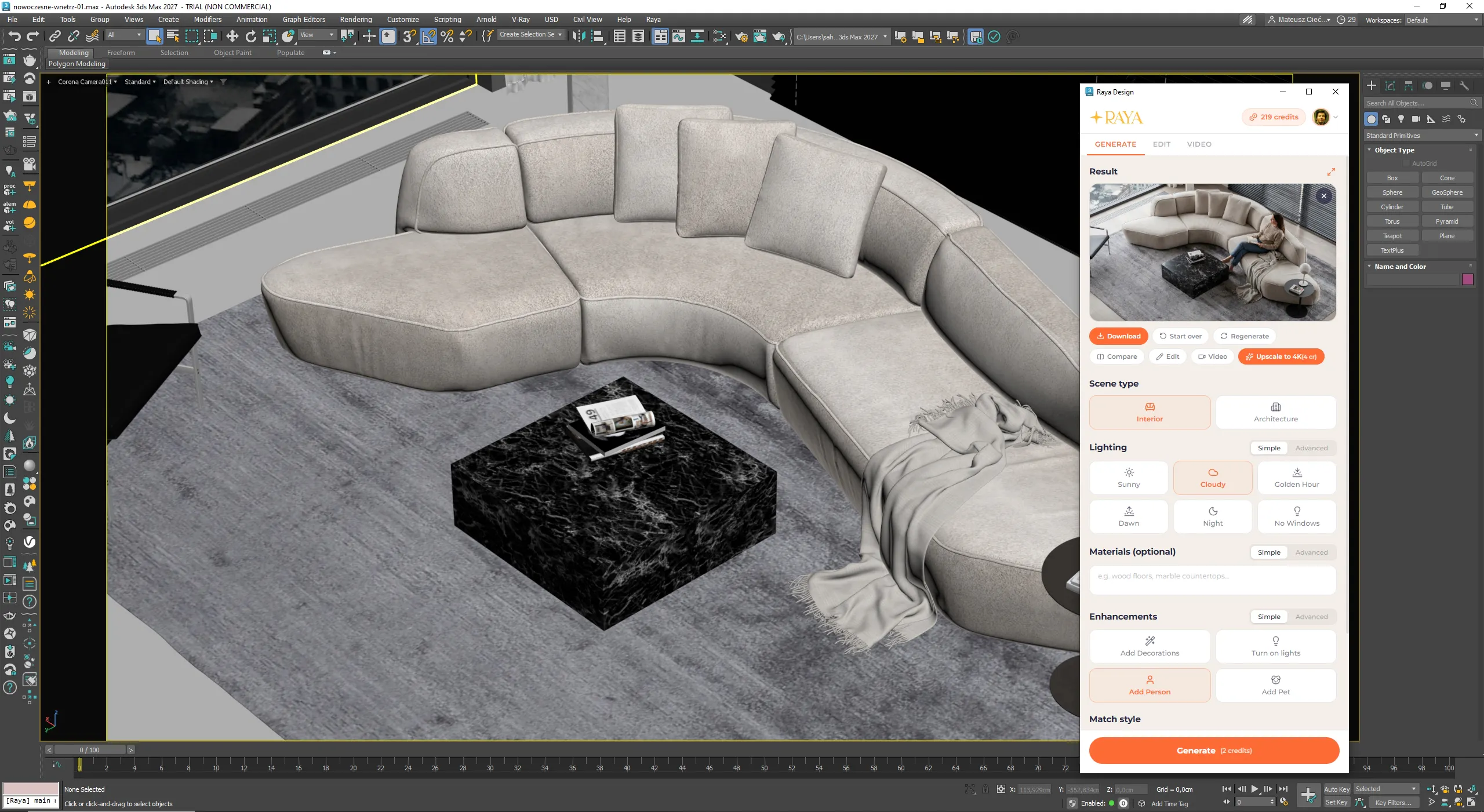Click the Materials text input field

click(x=1213, y=580)
